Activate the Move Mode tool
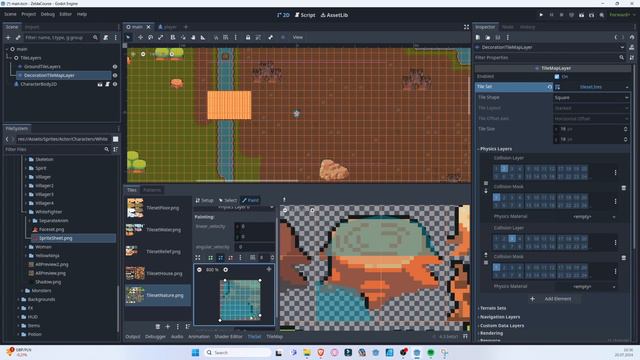Screen dimensions: 640x360 click(140, 37)
